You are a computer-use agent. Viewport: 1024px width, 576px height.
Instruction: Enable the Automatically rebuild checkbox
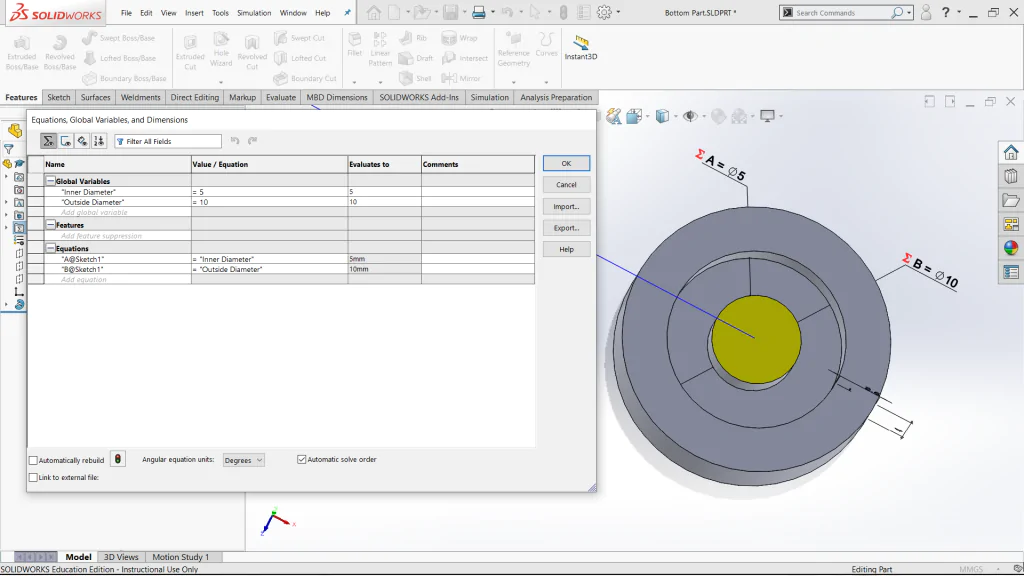pos(33,460)
